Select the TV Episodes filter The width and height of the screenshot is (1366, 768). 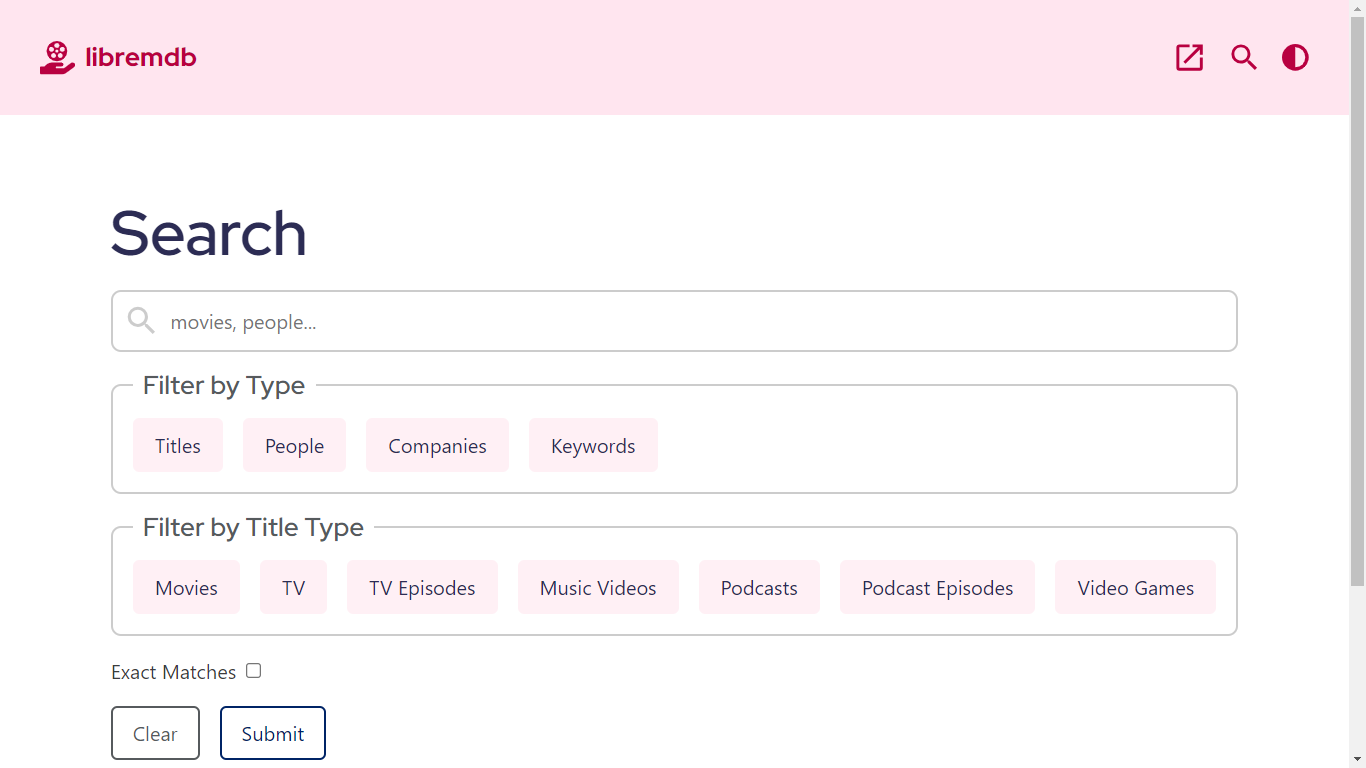click(x=422, y=588)
